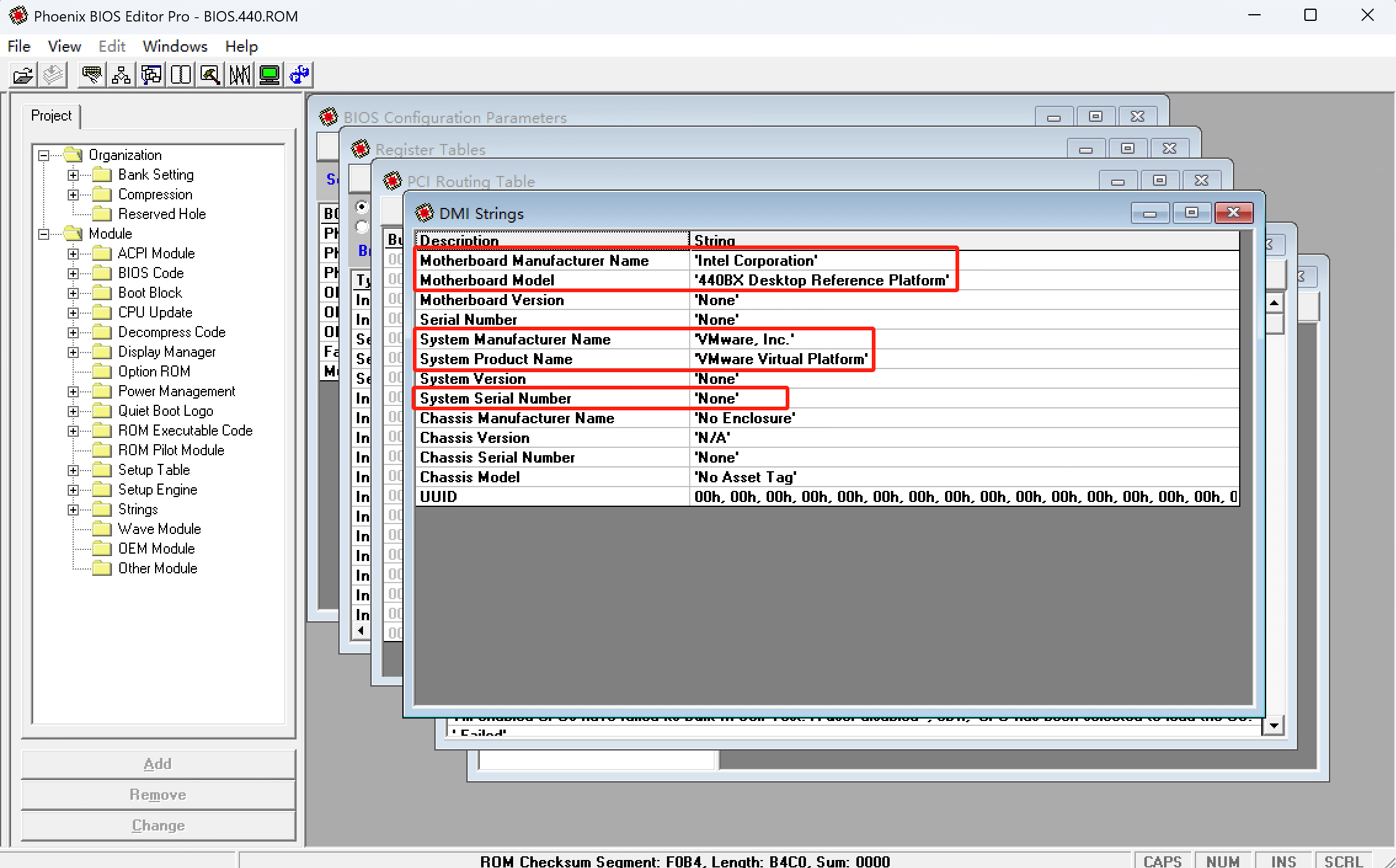Maximize the DMI Strings child window
The height and width of the screenshot is (868, 1396).
coord(1191,213)
